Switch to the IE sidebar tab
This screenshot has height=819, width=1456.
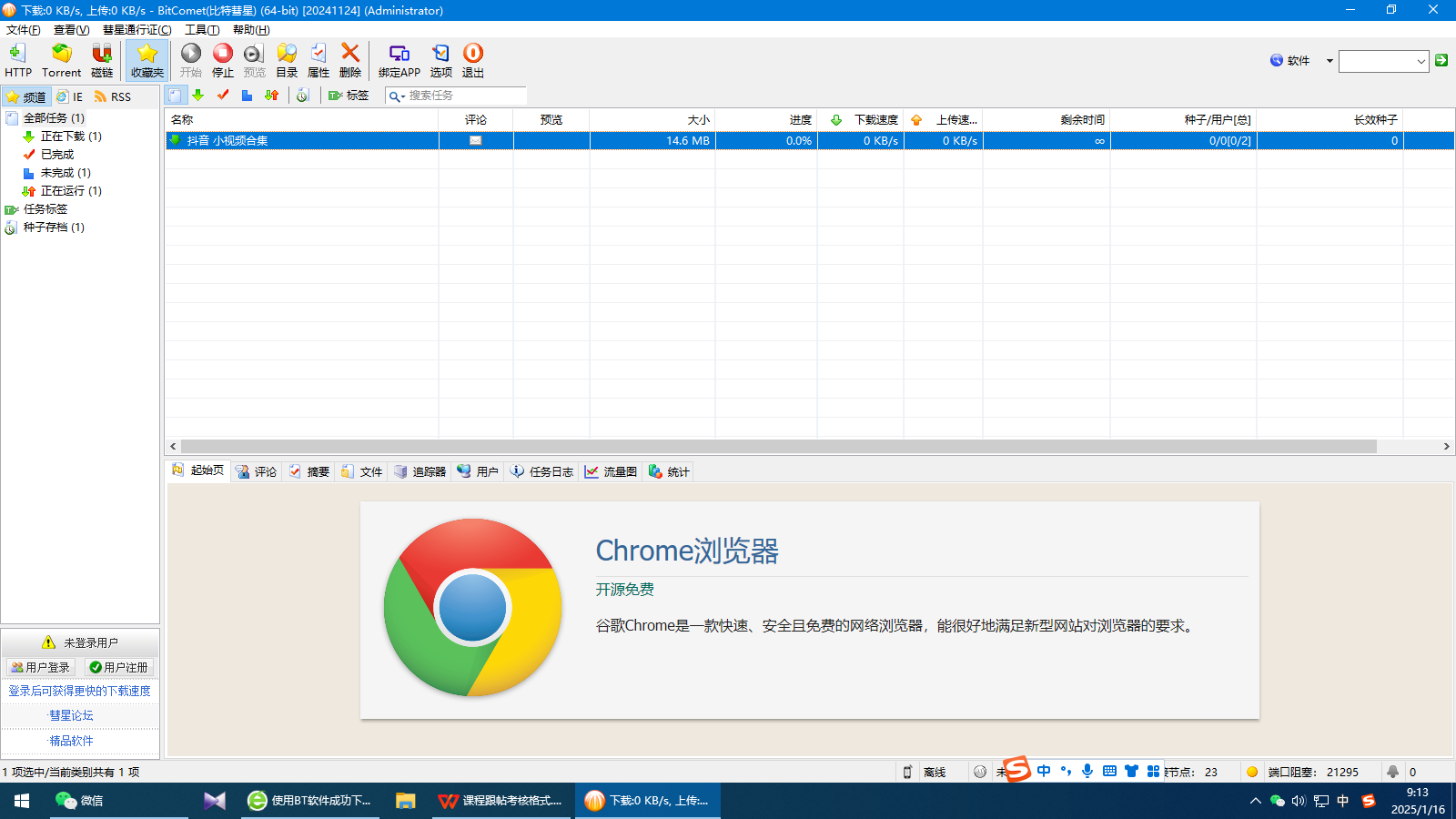click(x=69, y=96)
